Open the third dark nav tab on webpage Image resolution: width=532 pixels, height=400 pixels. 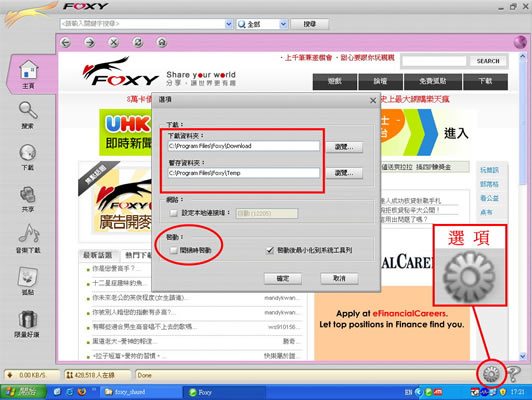coord(433,81)
